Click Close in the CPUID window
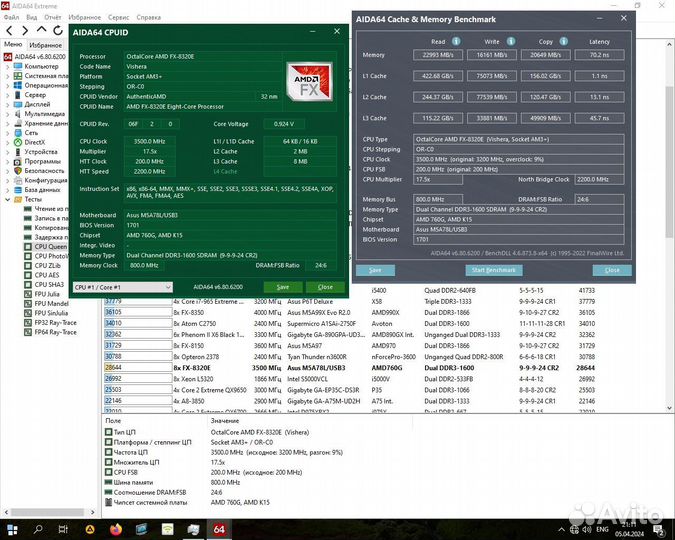Screen dimensions: 675x540 click(325, 287)
